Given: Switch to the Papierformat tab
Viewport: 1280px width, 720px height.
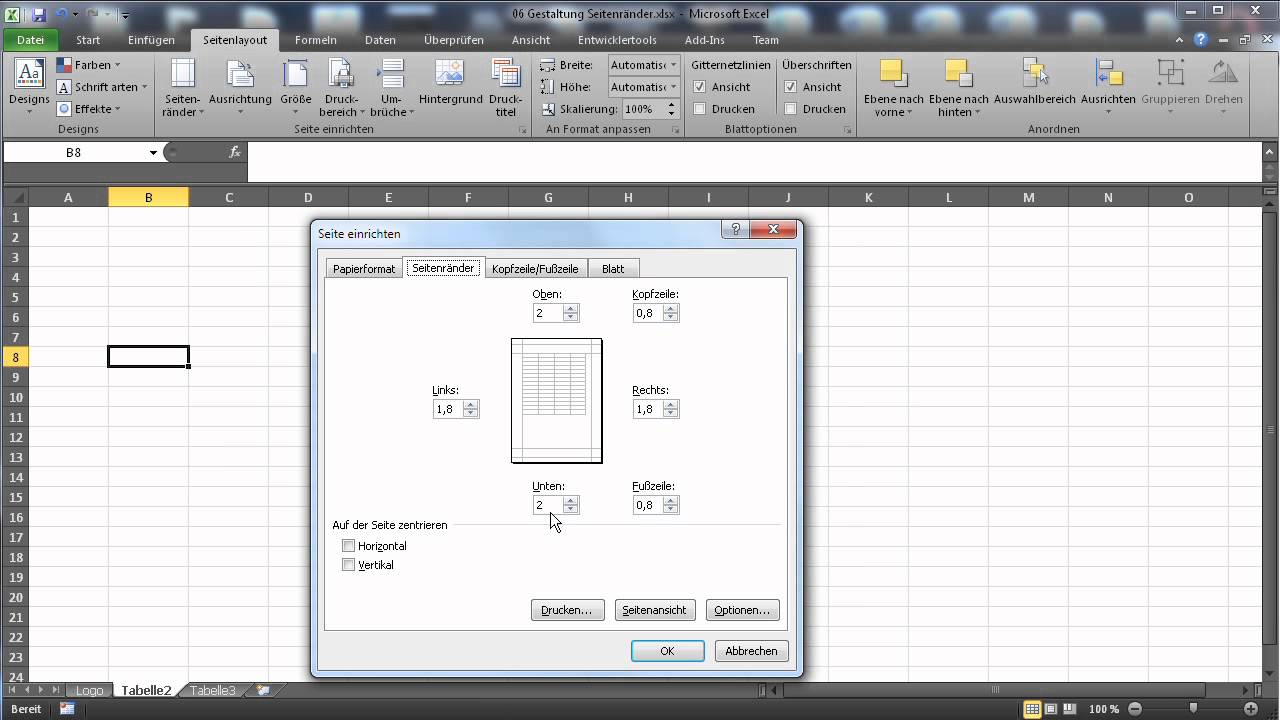Looking at the screenshot, I should coord(364,269).
